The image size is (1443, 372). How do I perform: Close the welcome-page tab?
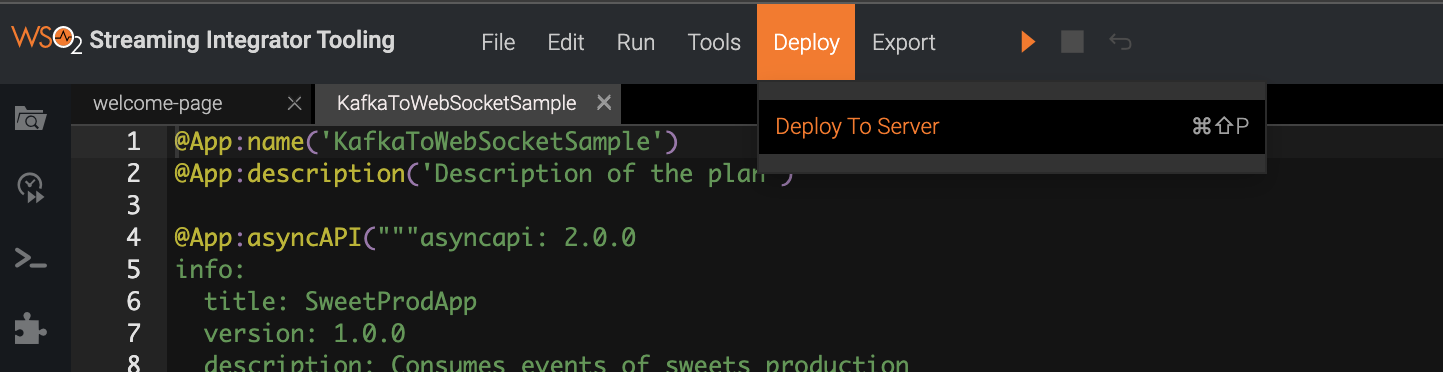point(294,103)
